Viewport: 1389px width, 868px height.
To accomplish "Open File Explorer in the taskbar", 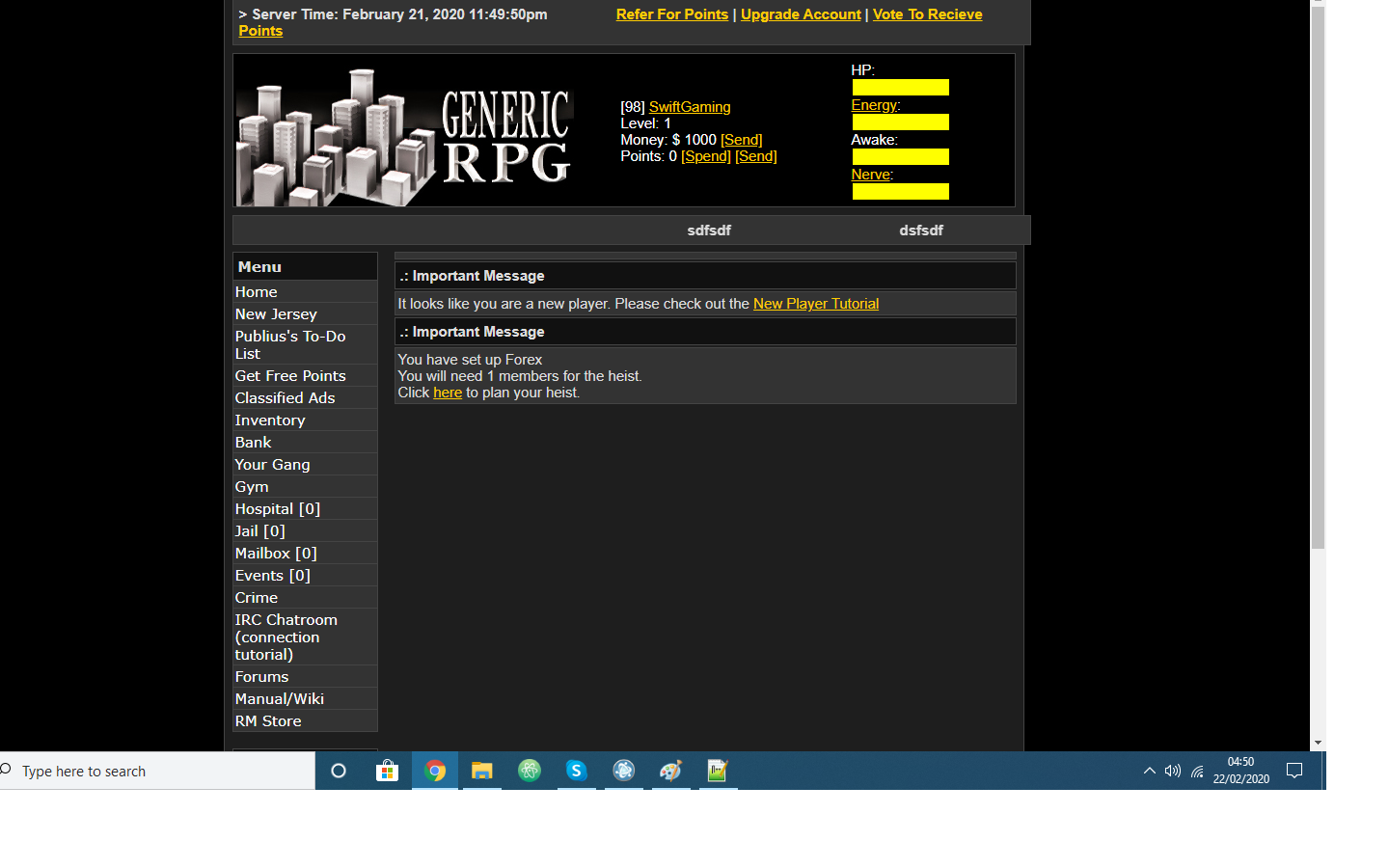I will [x=481, y=771].
